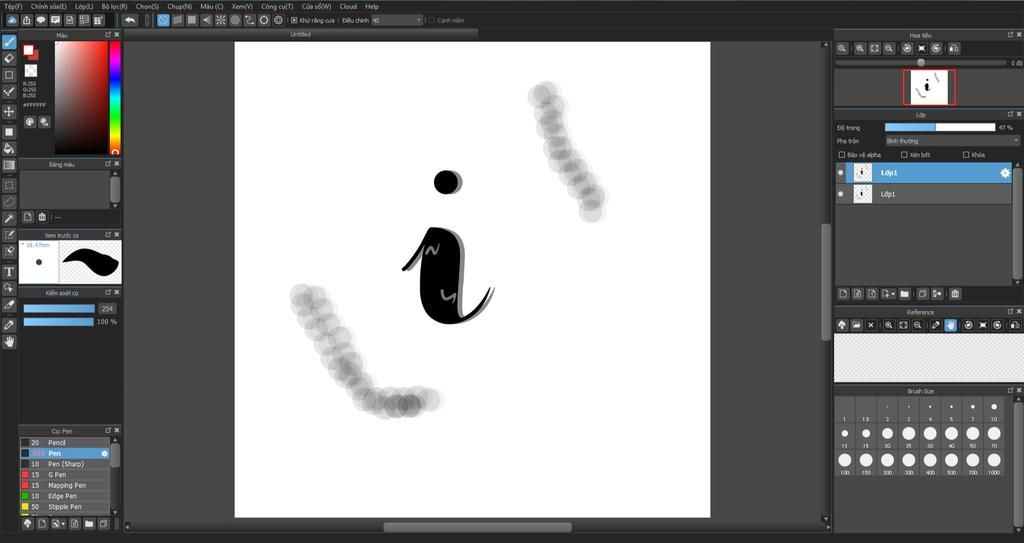Image resolution: width=1024 pixels, height=543 pixels.
Task: Click the Navigator rotation slider
Action: [921, 63]
